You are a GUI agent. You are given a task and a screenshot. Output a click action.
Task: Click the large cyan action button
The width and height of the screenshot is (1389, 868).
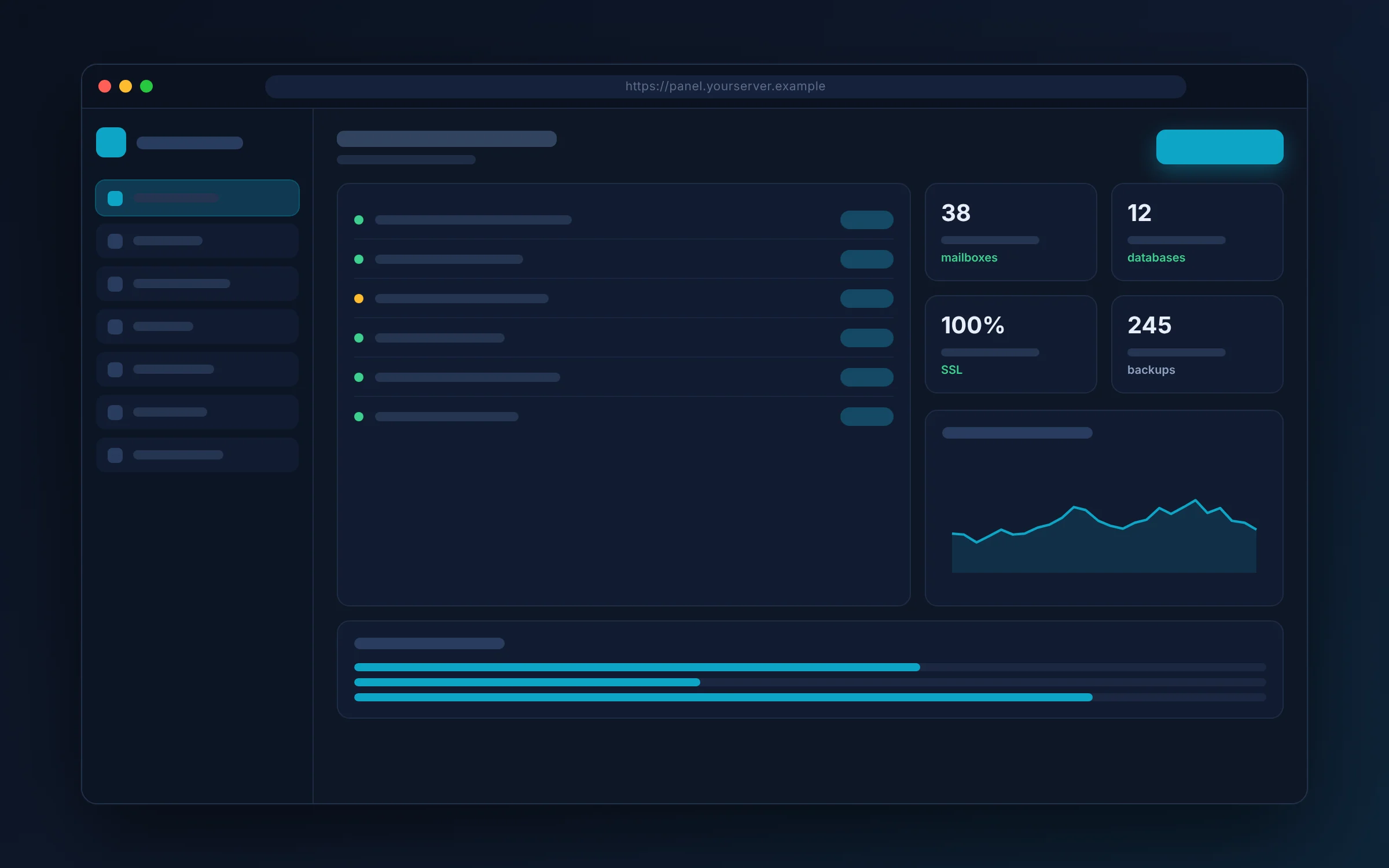coord(1219,147)
